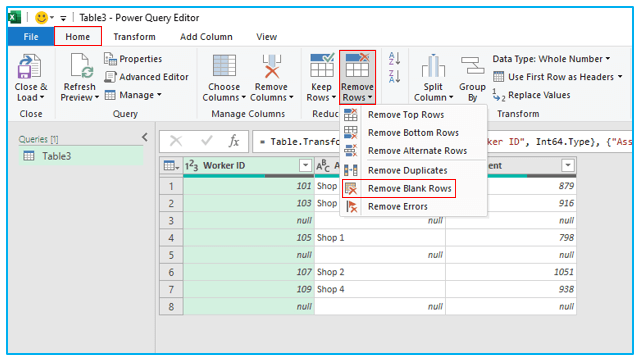Click the Remove Columns icon
Image resolution: width=640 pixels, height=362 pixels.
272,66
